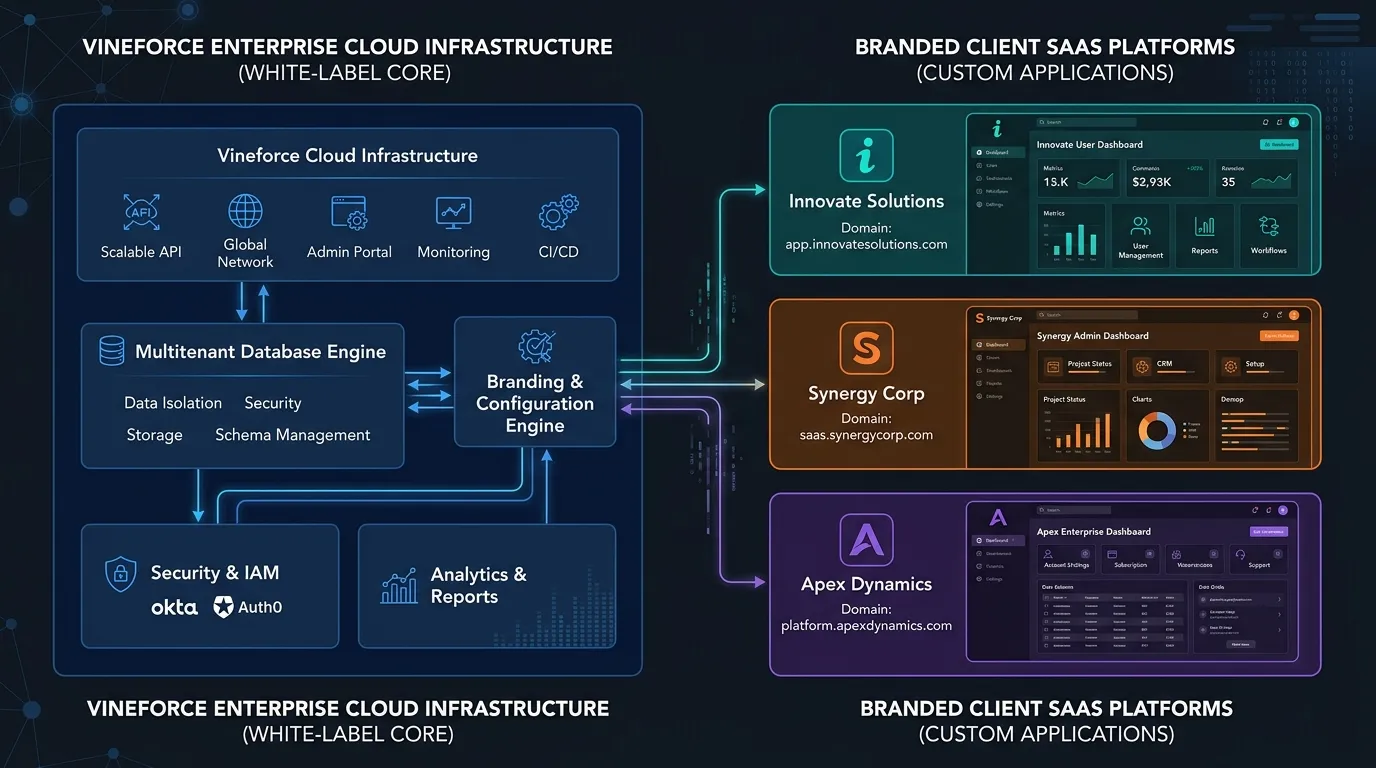Select the Global Network globe icon
Image resolution: width=1376 pixels, height=768 pixels.
[x=245, y=211]
